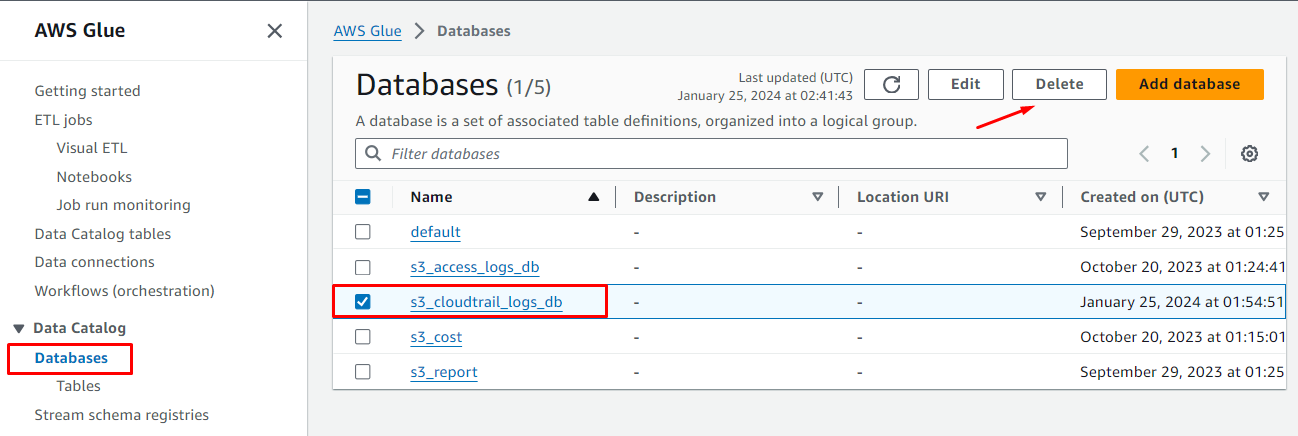1298x436 pixels.
Task: Go to previous page arrow
Action: [1145, 154]
